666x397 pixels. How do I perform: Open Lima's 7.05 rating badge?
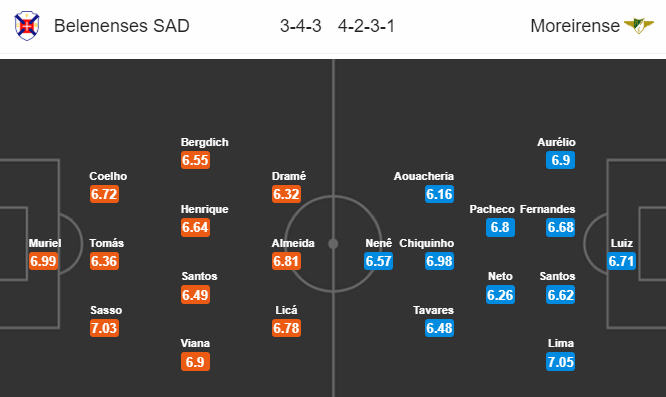coord(561,362)
